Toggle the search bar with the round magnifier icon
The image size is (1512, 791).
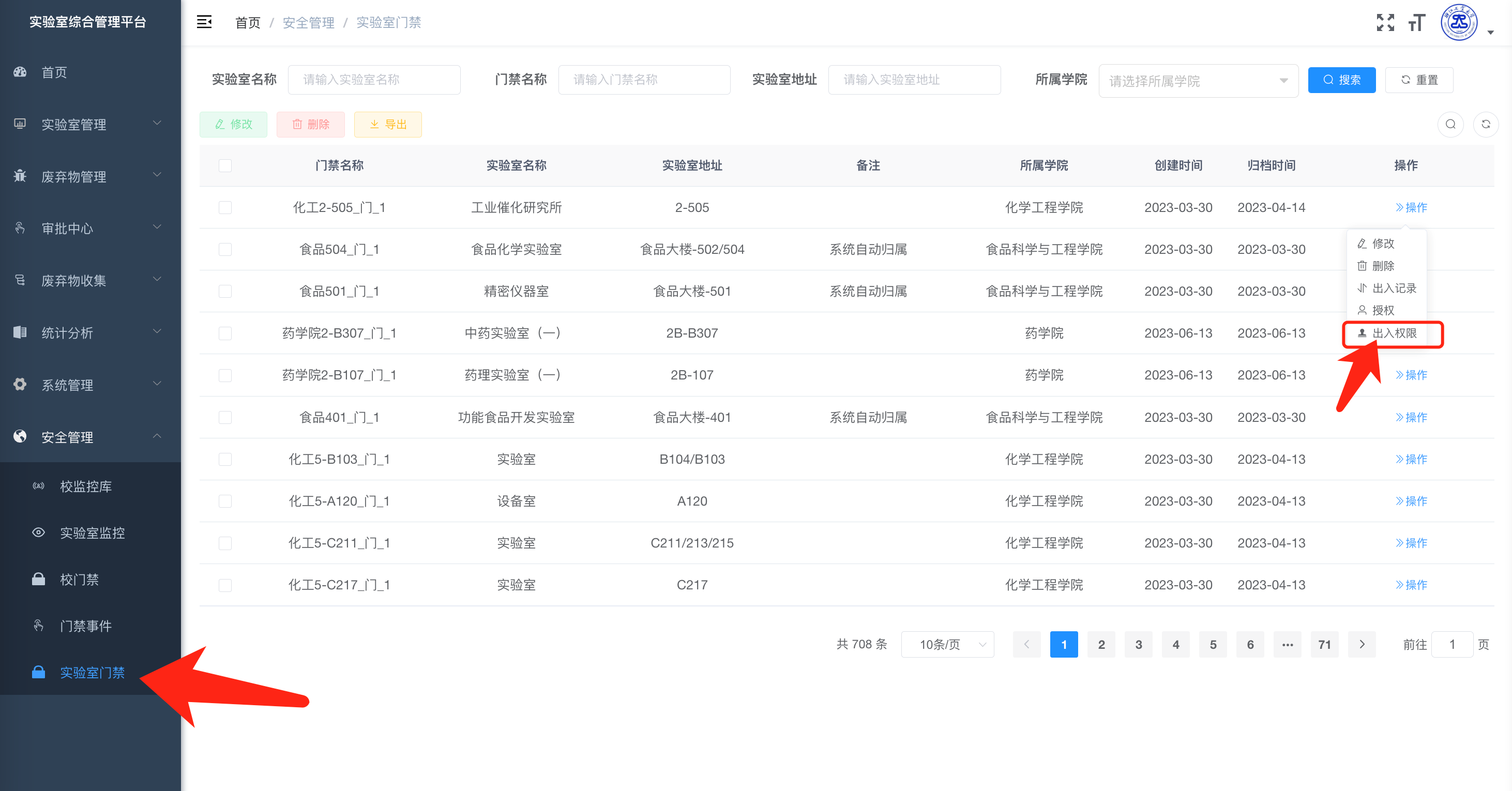[x=1450, y=125]
